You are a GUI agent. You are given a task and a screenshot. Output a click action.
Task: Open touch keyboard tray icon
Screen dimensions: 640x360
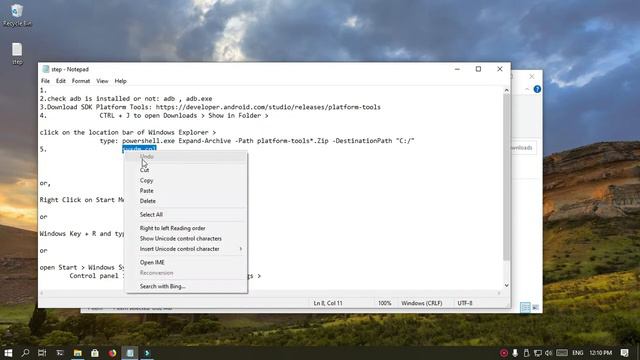pos(562,353)
